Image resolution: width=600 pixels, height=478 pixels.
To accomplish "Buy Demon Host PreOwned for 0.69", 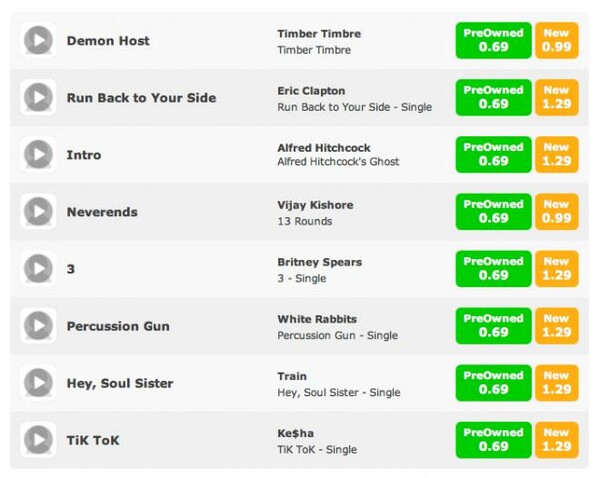I will coord(493,40).
